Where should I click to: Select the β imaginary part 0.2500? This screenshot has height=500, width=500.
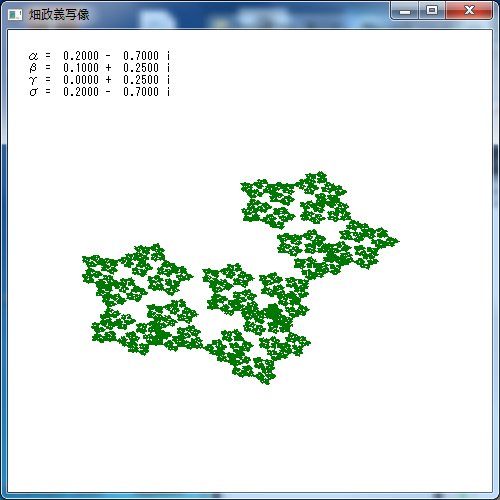141,68
